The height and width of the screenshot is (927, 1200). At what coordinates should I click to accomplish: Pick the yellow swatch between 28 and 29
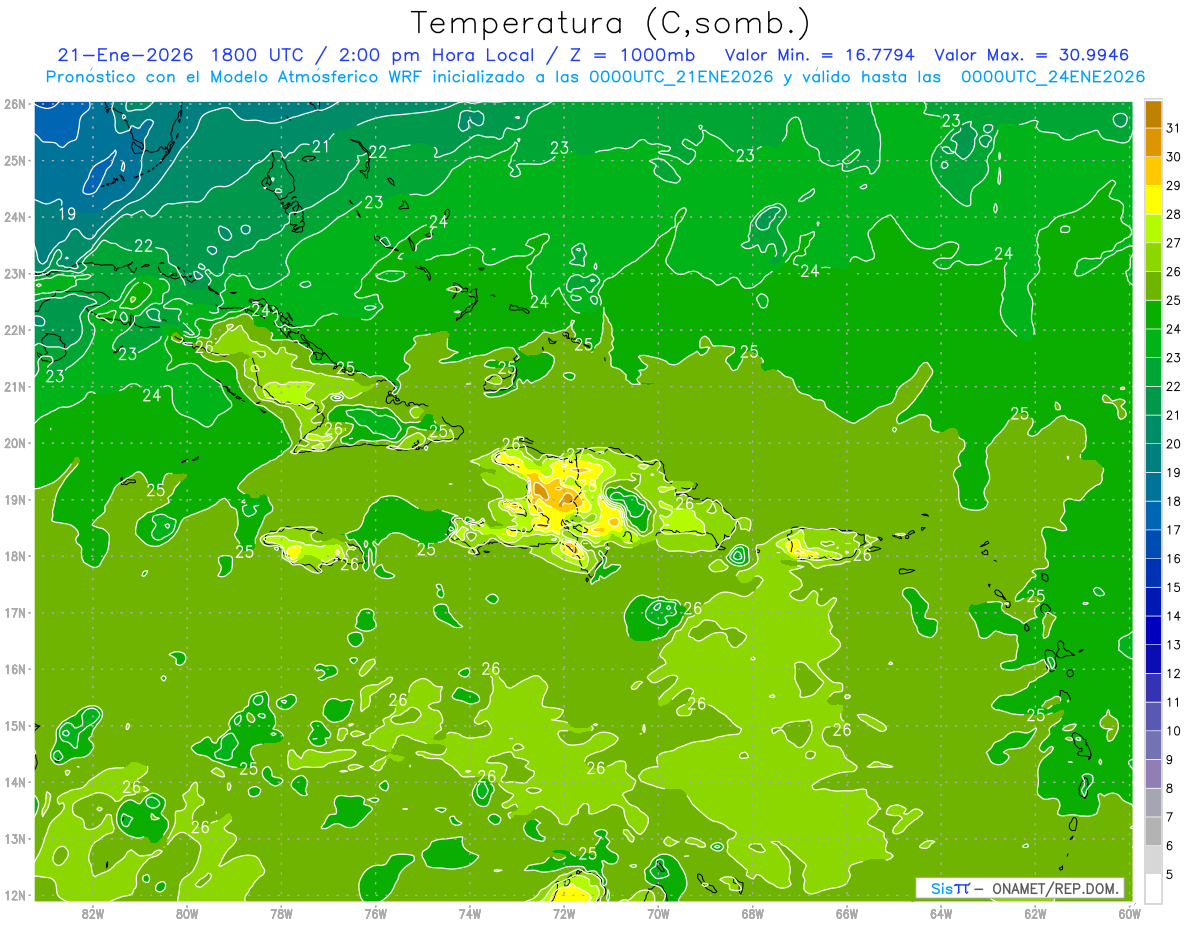tap(1153, 199)
